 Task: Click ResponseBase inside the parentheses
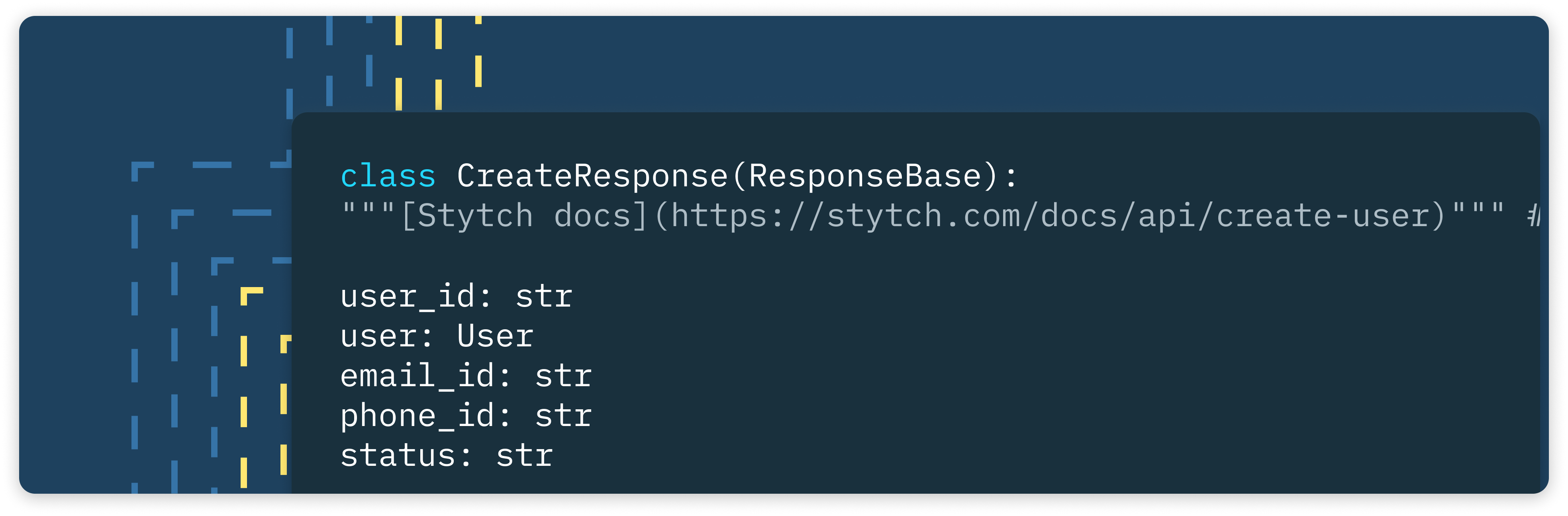(x=865, y=176)
